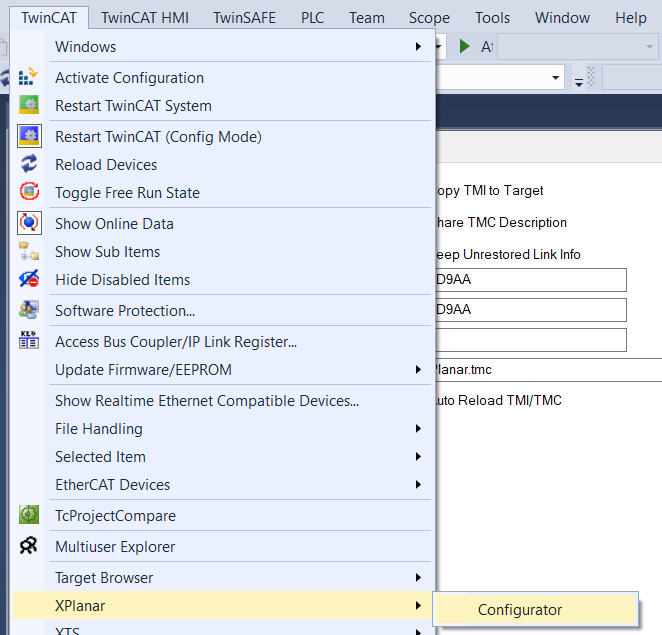Click the Activate Configuration icon
Screen dimensions: 662x635
[29, 77]
